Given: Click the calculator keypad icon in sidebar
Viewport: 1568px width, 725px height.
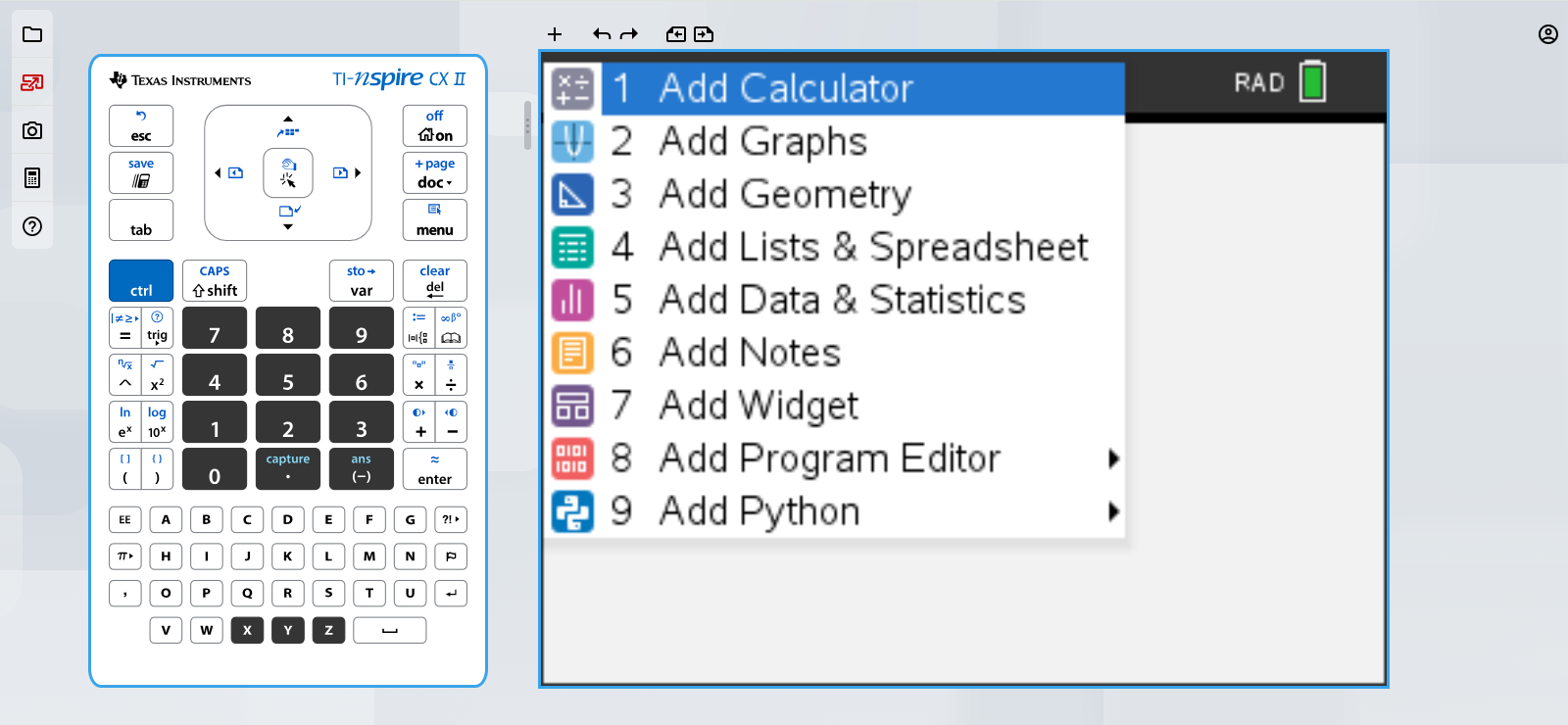Looking at the screenshot, I should 32,178.
